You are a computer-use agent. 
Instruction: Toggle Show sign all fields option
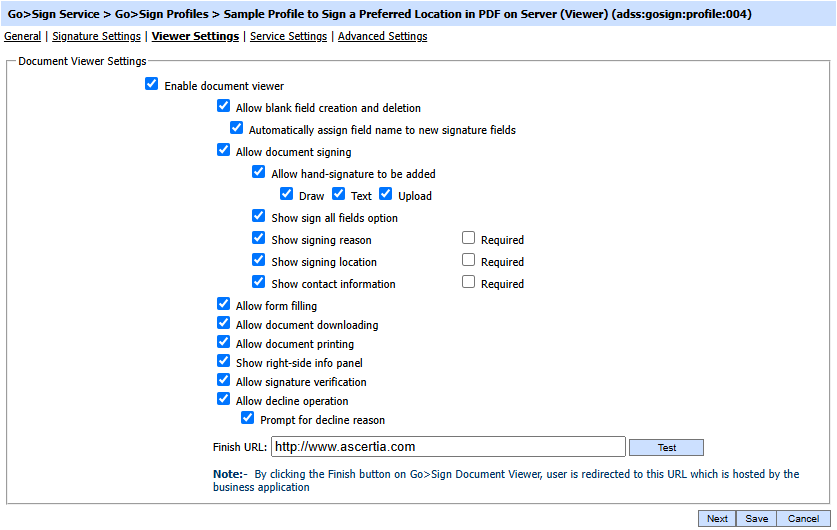pyautogui.click(x=259, y=217)
